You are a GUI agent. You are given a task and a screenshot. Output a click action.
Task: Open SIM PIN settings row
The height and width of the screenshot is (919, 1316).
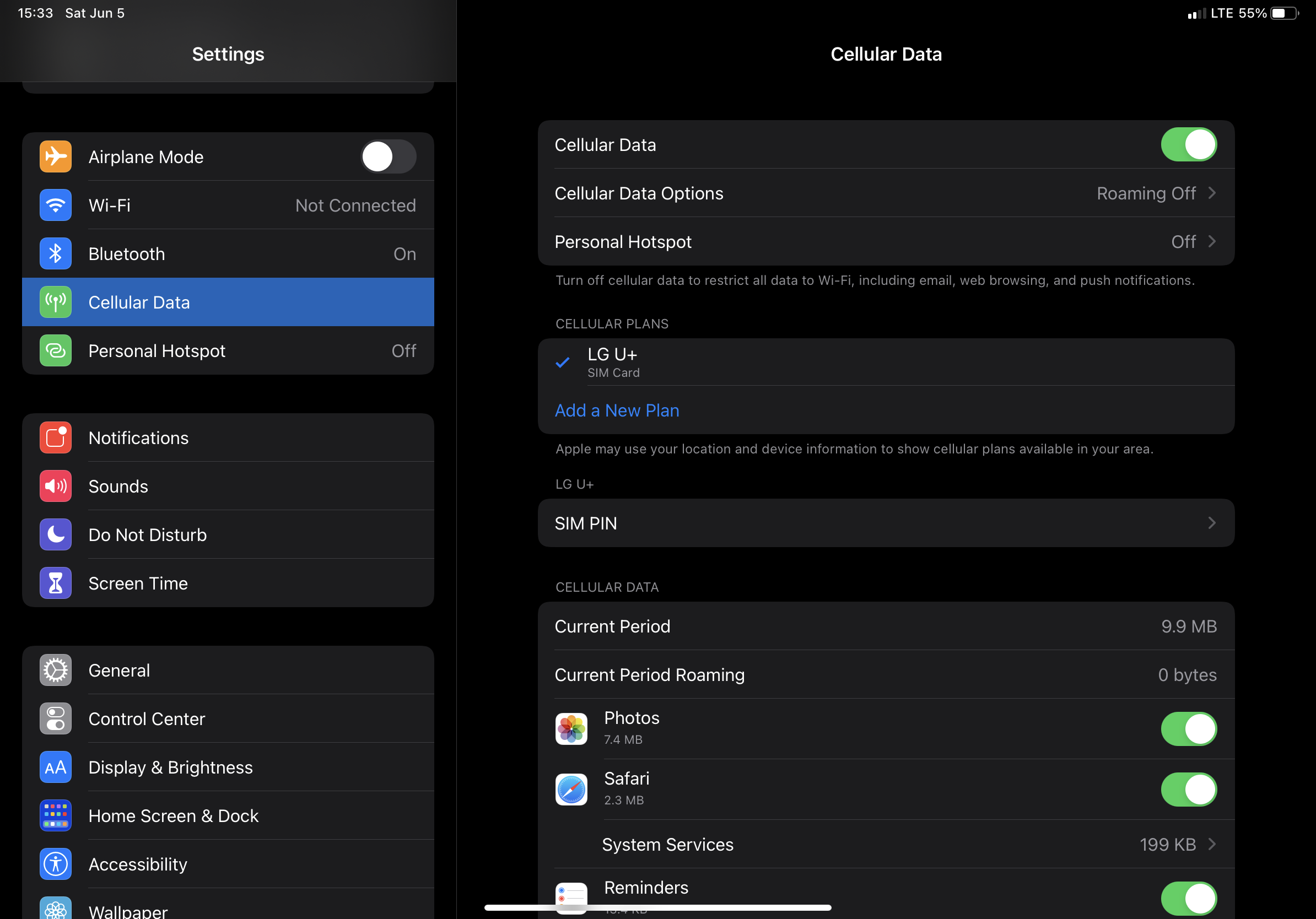point(886,523)
